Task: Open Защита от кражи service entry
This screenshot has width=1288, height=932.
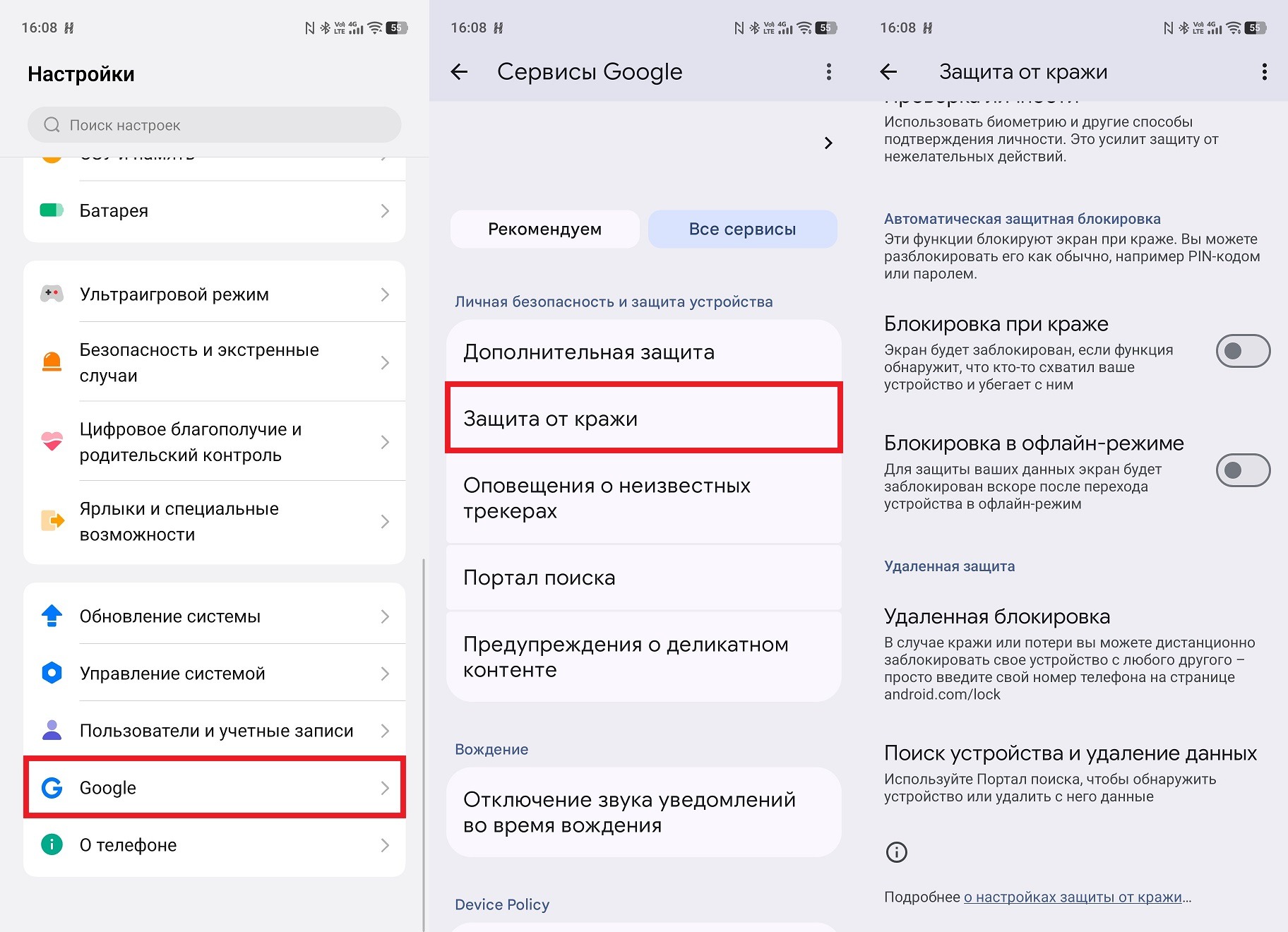Action: click(643, 418)
